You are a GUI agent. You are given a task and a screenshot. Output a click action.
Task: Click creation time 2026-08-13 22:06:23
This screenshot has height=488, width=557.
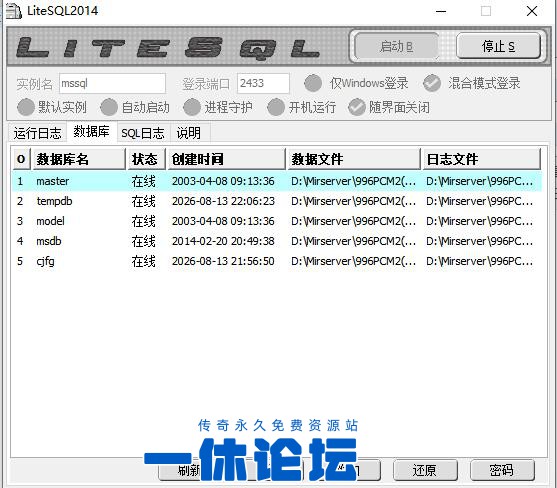[x=223, y=201]
